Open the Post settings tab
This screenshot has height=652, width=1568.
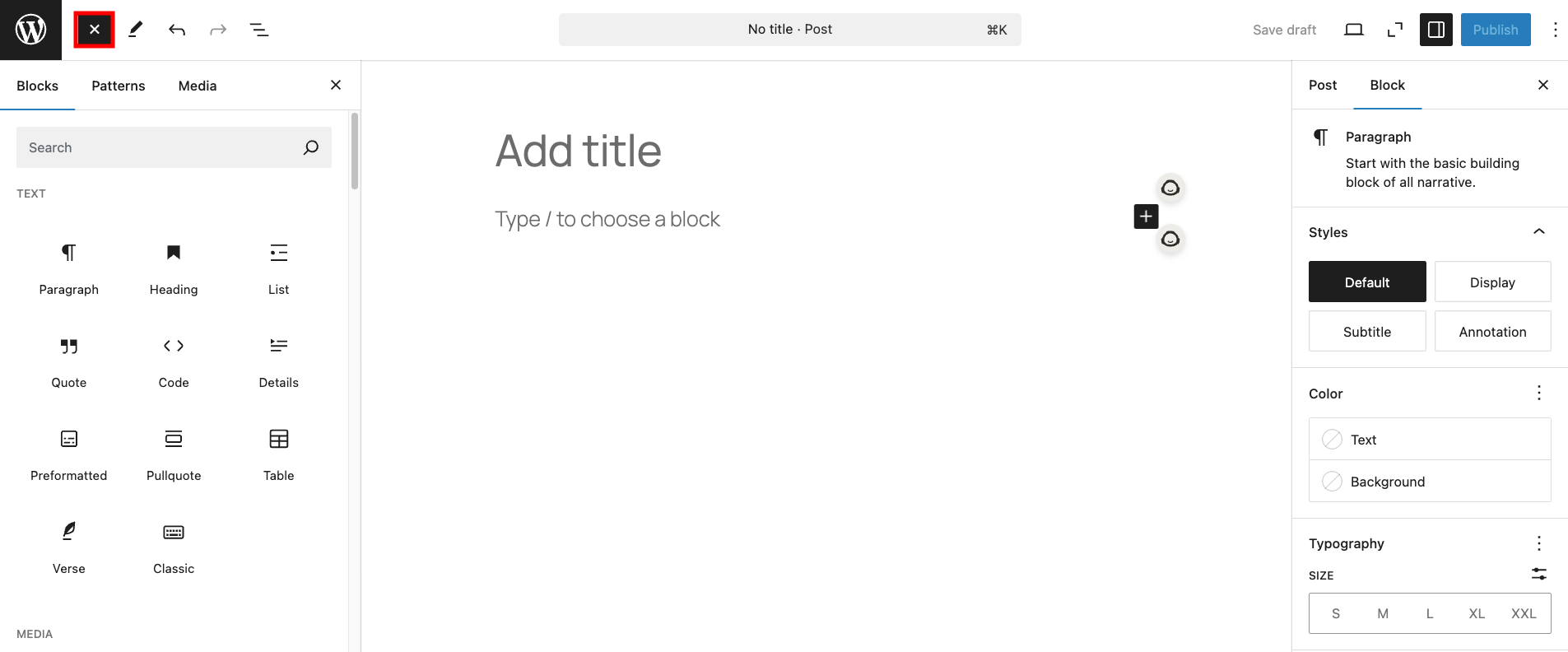[1322, 85]
